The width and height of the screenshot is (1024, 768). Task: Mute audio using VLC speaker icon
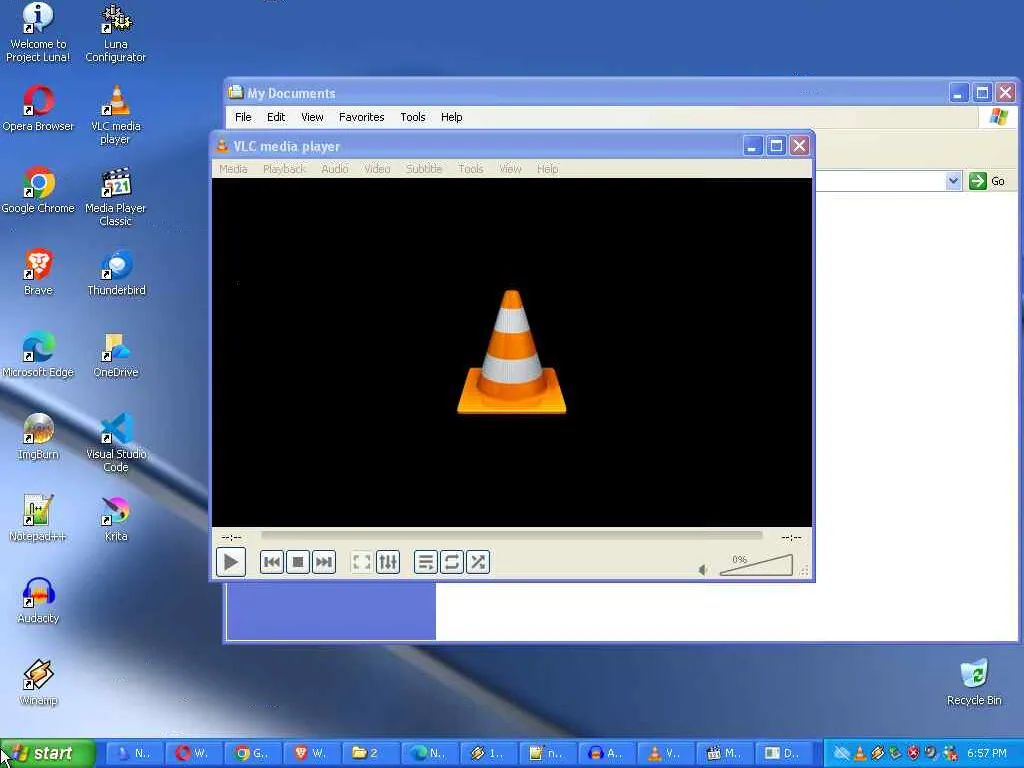coord(703,569)
